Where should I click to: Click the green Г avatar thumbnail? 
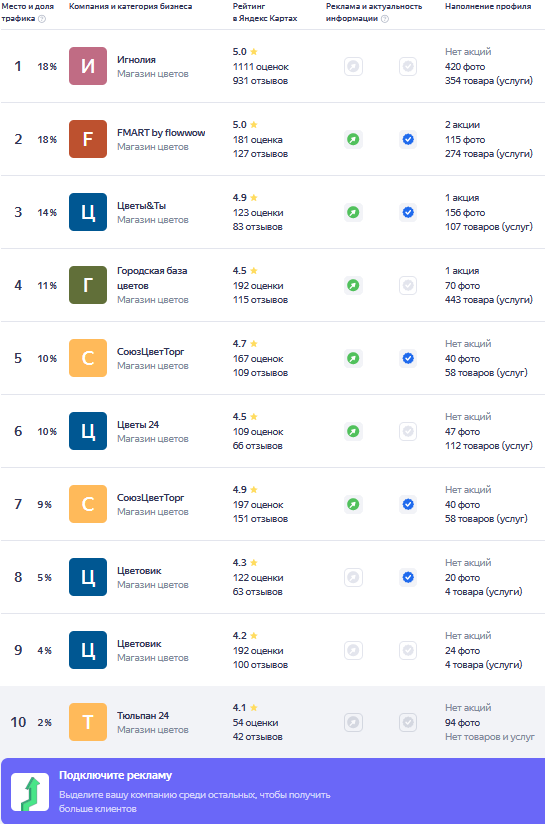(x=88, y=285)
